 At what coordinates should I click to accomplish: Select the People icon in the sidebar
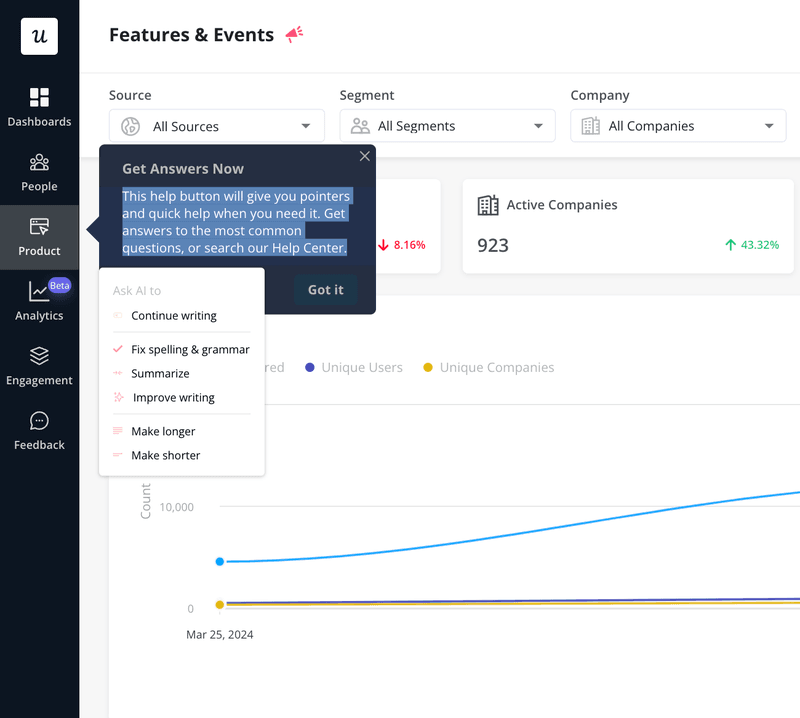pyautogui.click(x=39, y=171)
